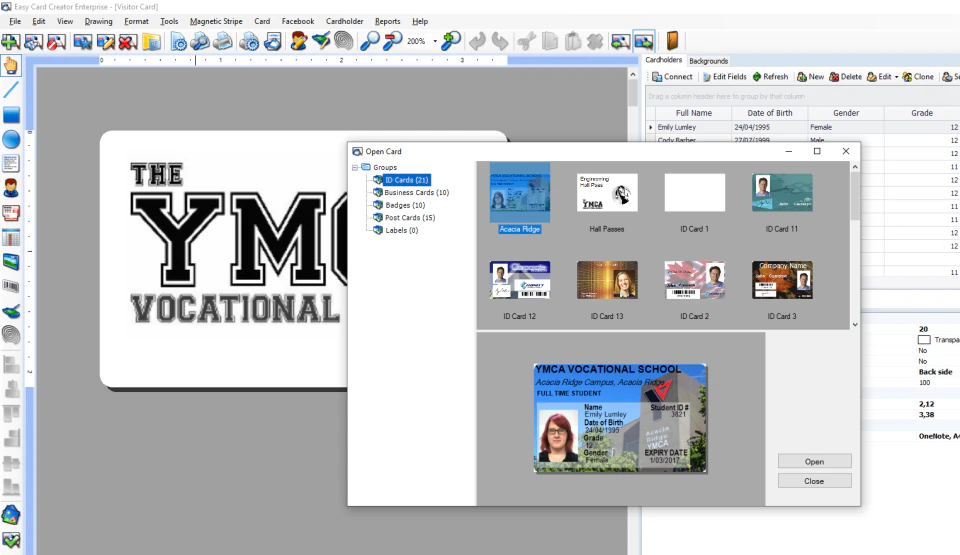Click Refresh in Cardholders panel
This screenshot has width=960, height=555.
tap(770, 77)
